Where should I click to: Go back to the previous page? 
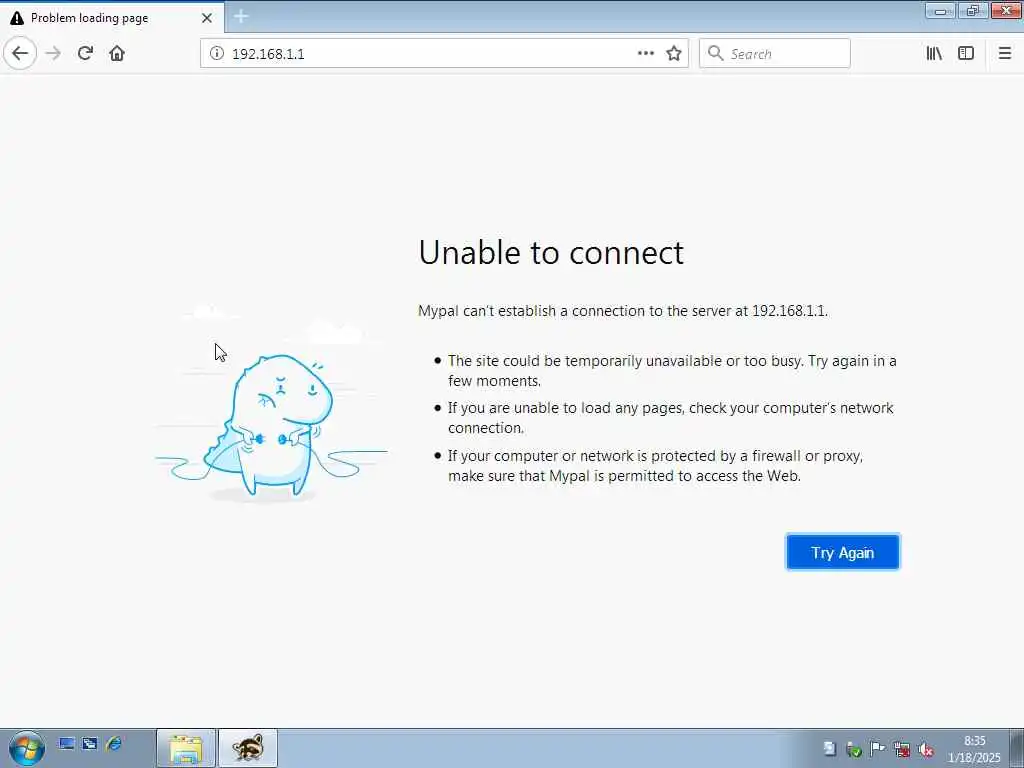20,53
